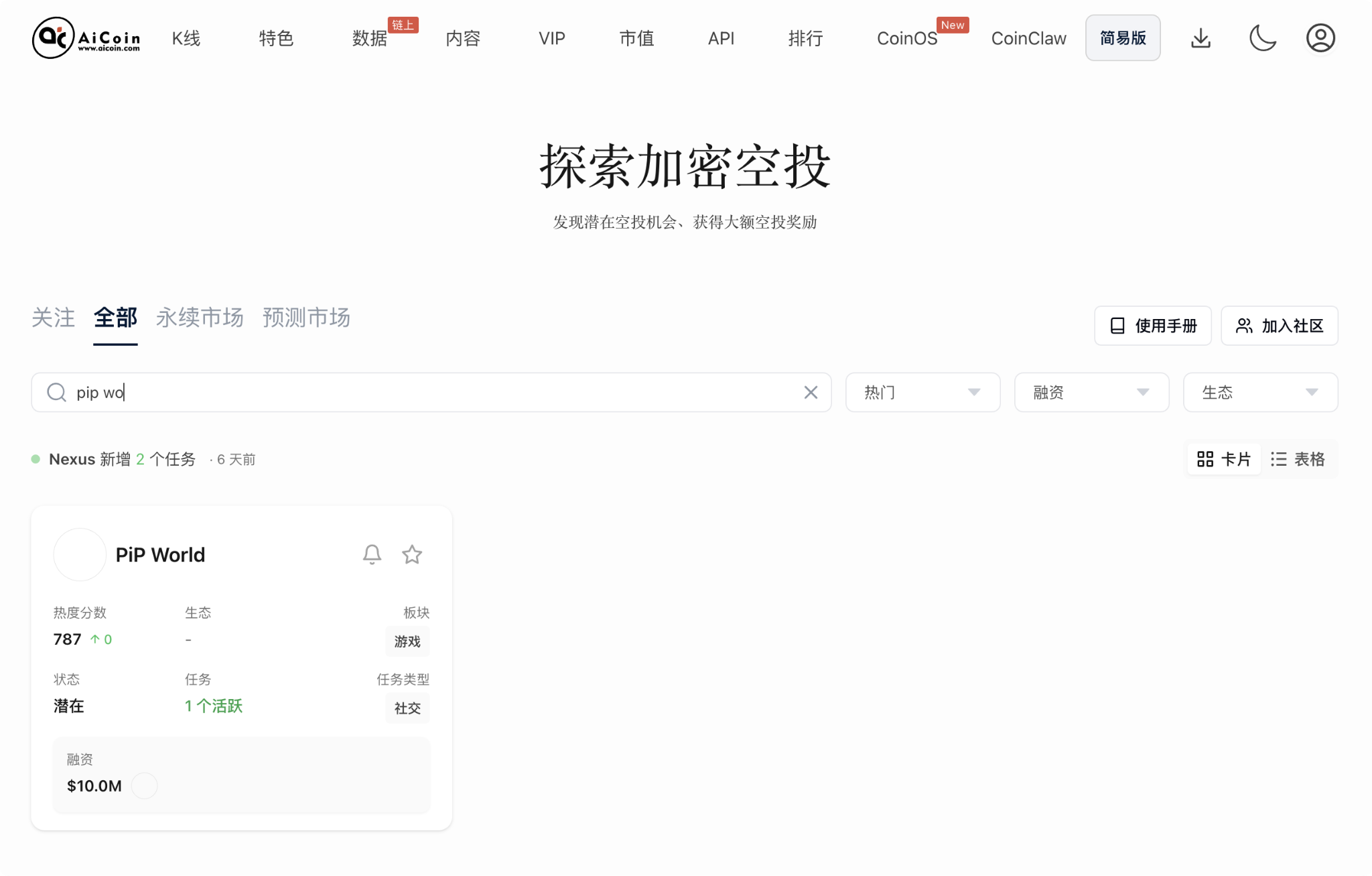The width and height of the screenshot is (1372, 876).
Task: Open the user account profile icon
Action: [1320, 38]
